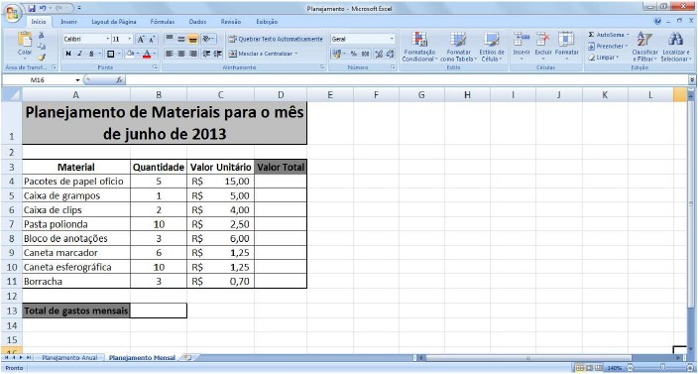Click the decrease indent icon
Image resolution: width=698 pixels, height=374 pixels.
click(x=207, y=54)
